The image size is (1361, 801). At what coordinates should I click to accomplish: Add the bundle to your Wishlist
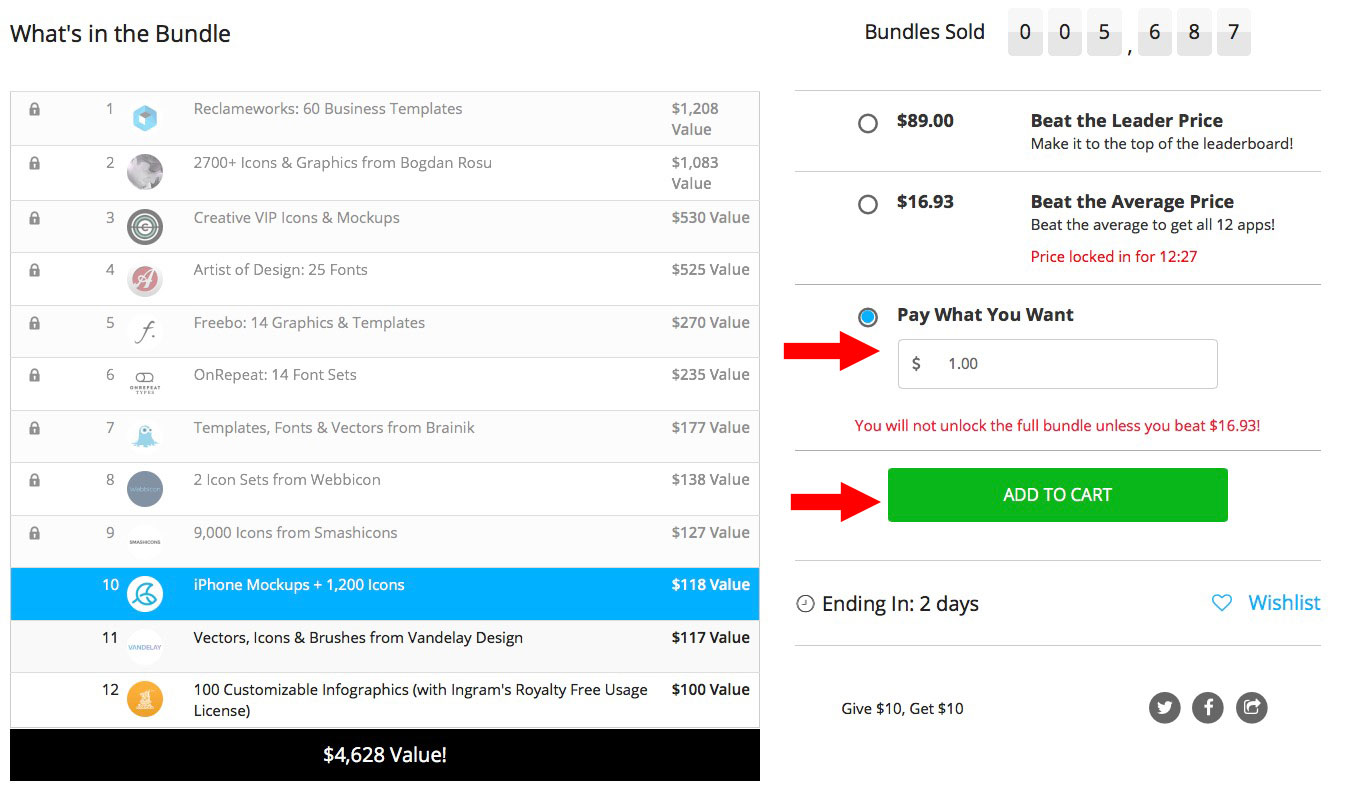(1284, 603)
